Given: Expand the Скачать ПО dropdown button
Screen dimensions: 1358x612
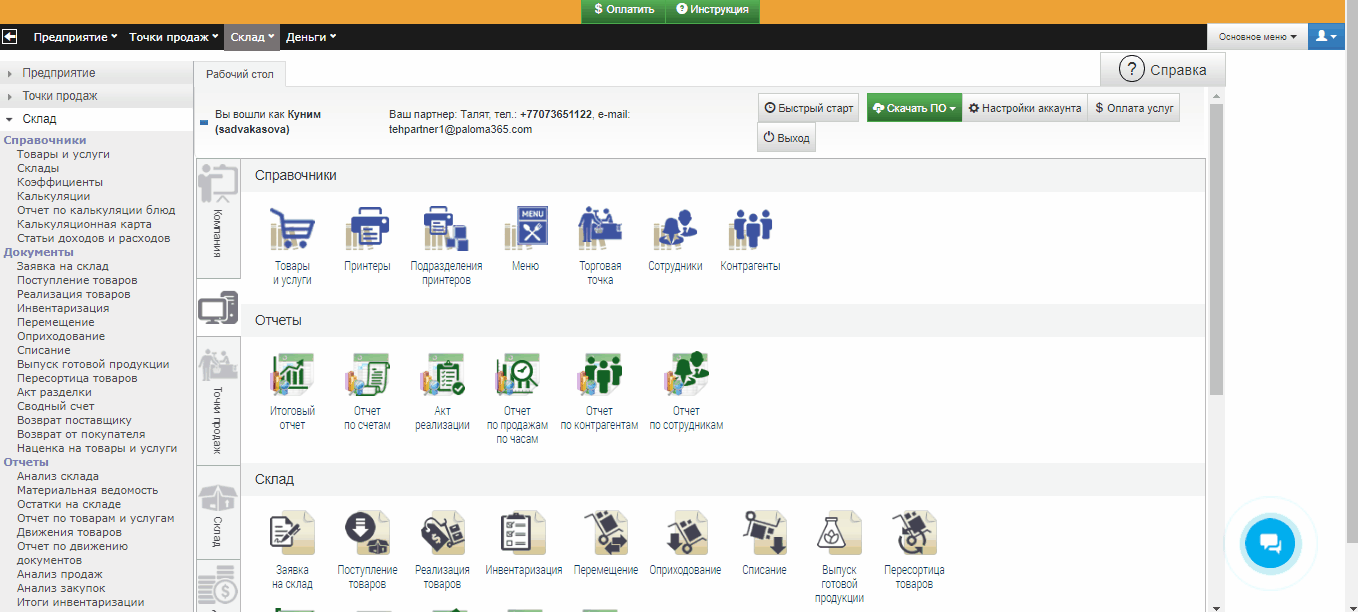Looking at the screenshot, I should click(x=914, y=108).
